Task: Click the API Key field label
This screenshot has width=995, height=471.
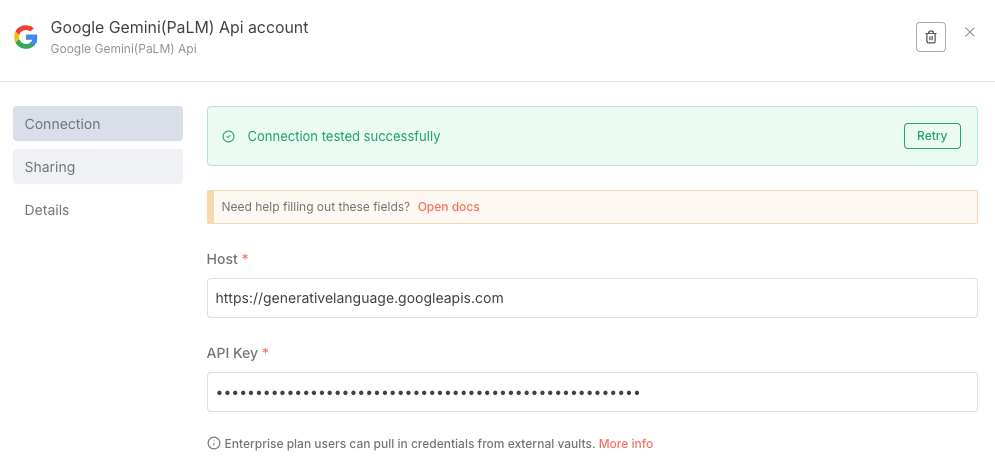Action: (x=232, y=353)
